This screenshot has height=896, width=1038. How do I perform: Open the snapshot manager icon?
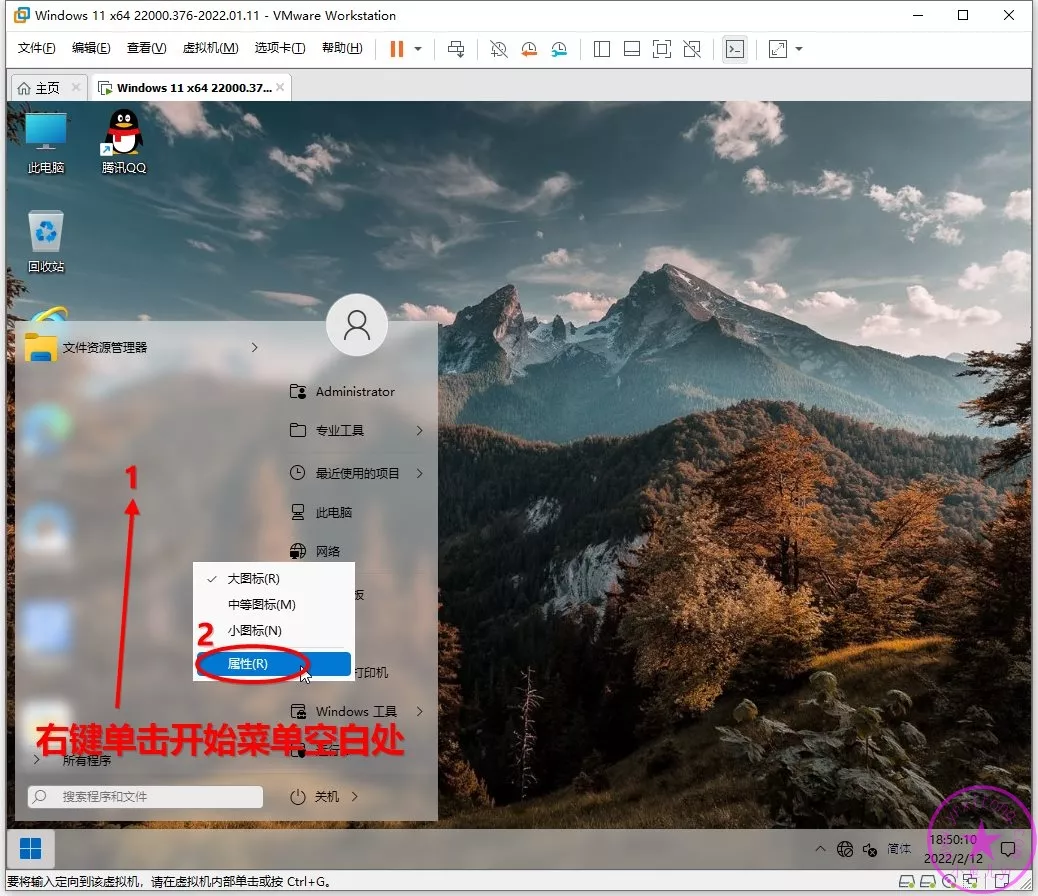pos(560,49)
